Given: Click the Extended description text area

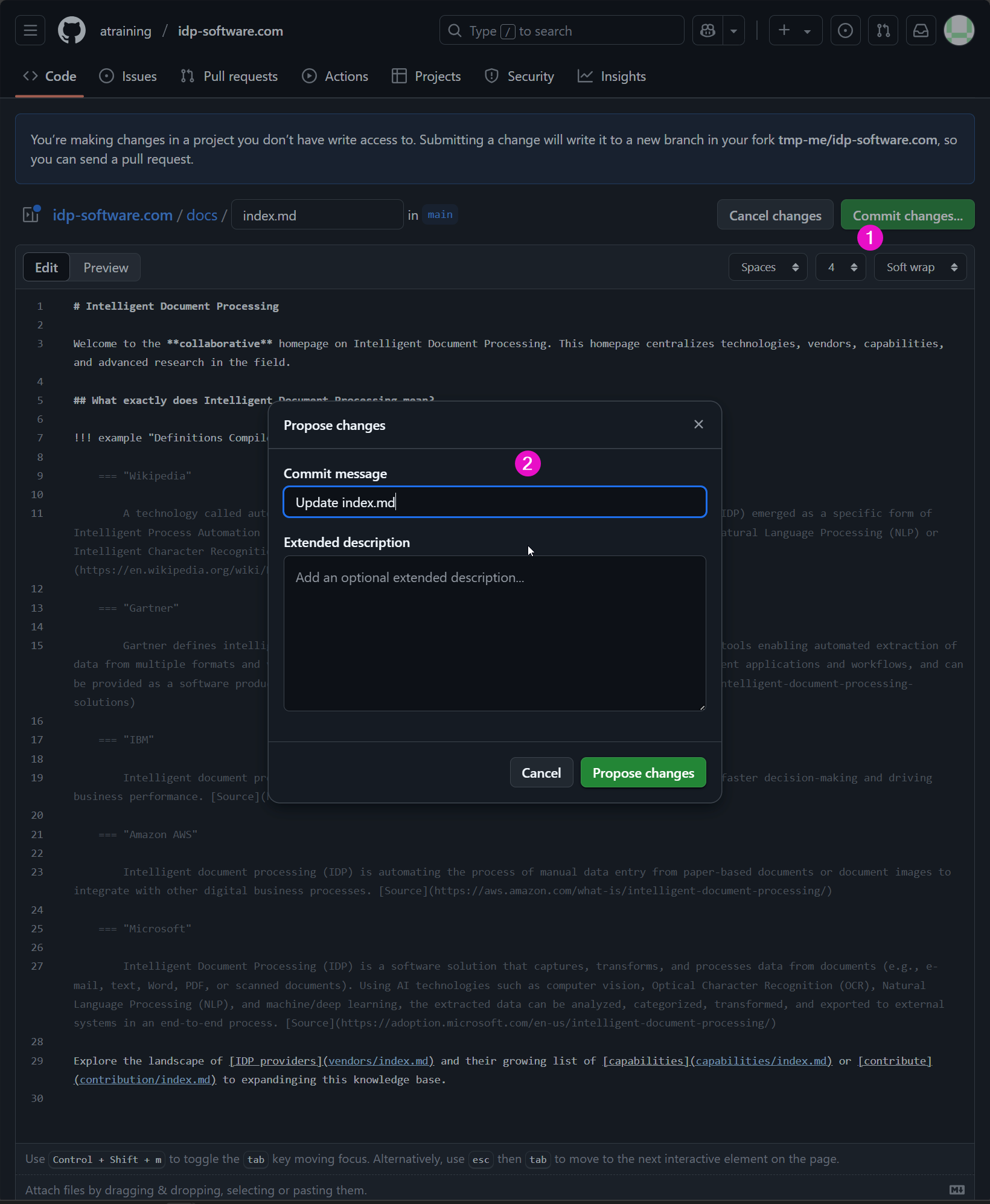Looking at the screenshot, I should [494, 633].
